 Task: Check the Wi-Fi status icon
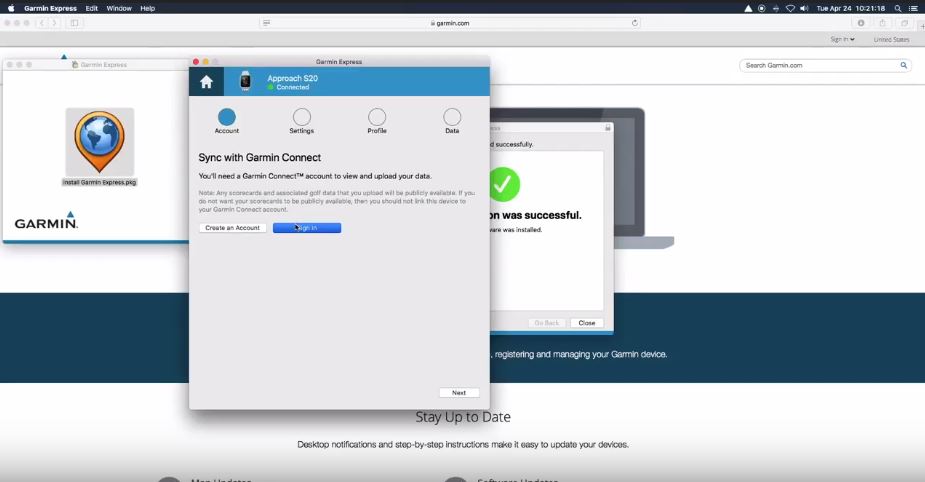click(x=790, y=8)
